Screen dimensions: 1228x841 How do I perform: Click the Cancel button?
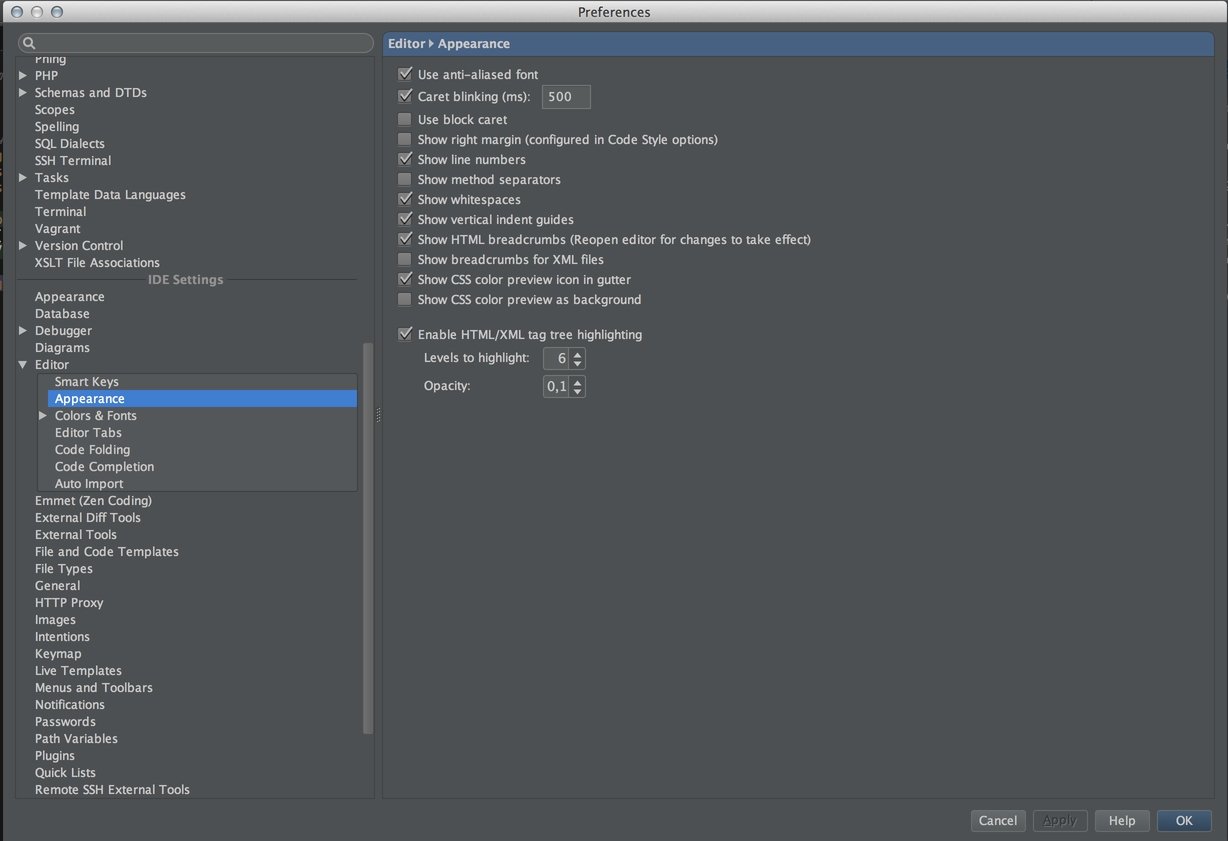click(x=997, y=821)
